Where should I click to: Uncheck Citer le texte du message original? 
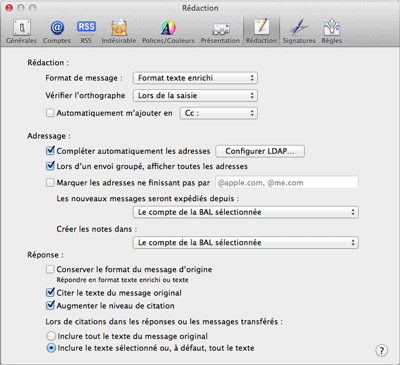[x=50, y=292]
